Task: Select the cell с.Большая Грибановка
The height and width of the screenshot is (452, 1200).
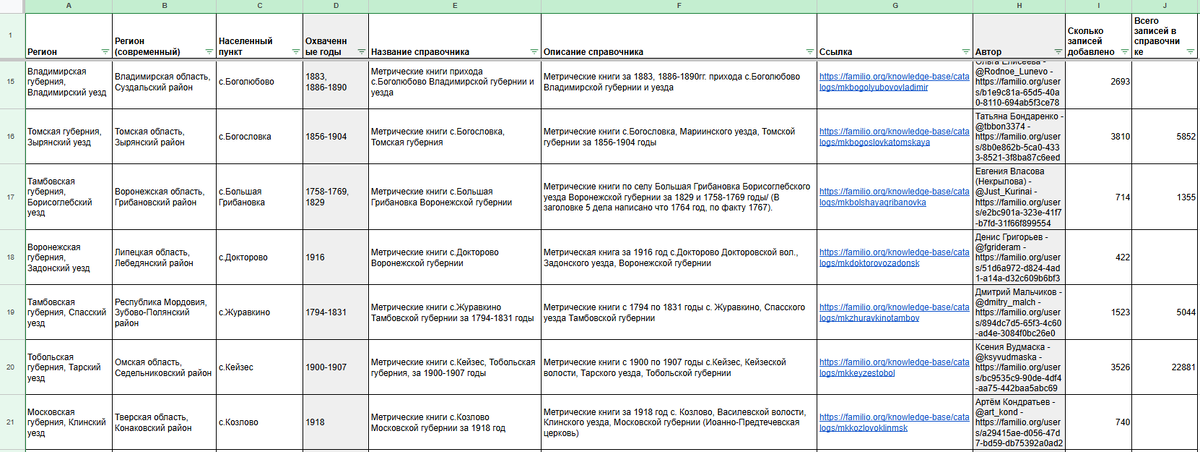Action: tap(258, 198)
